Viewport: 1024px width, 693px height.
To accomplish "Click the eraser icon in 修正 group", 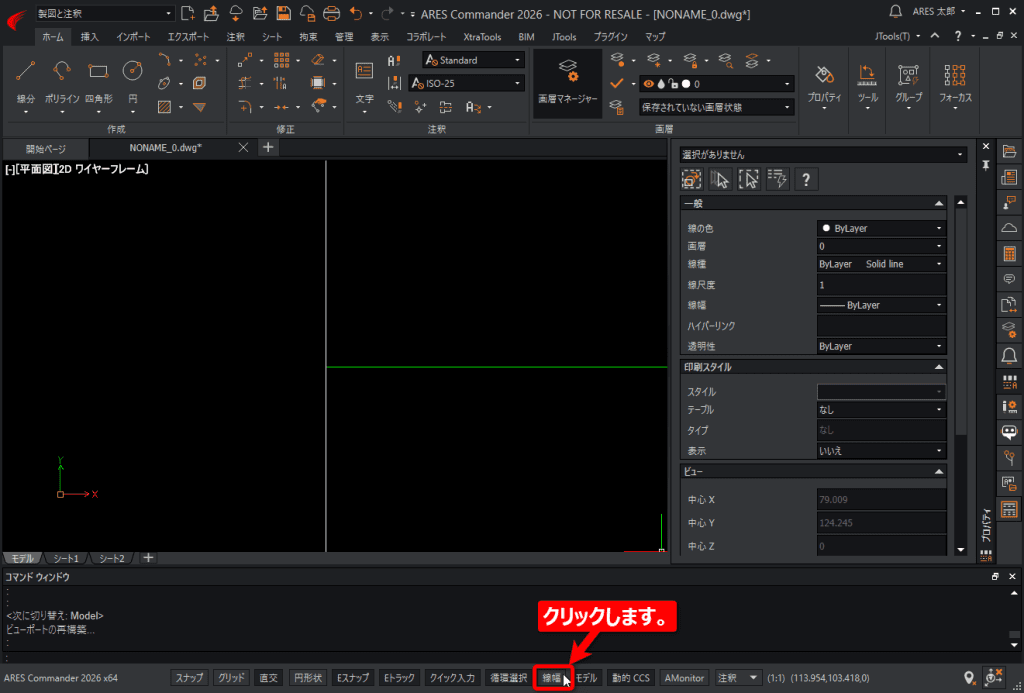I will click(318, 60).
